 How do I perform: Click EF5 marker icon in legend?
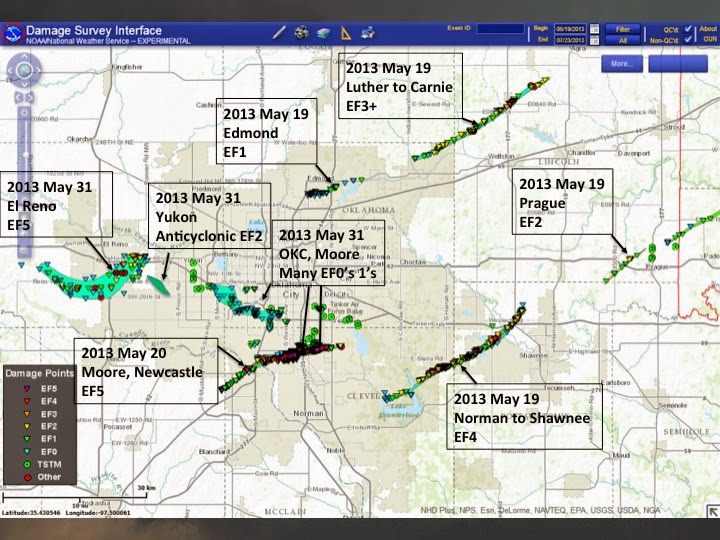27,389
